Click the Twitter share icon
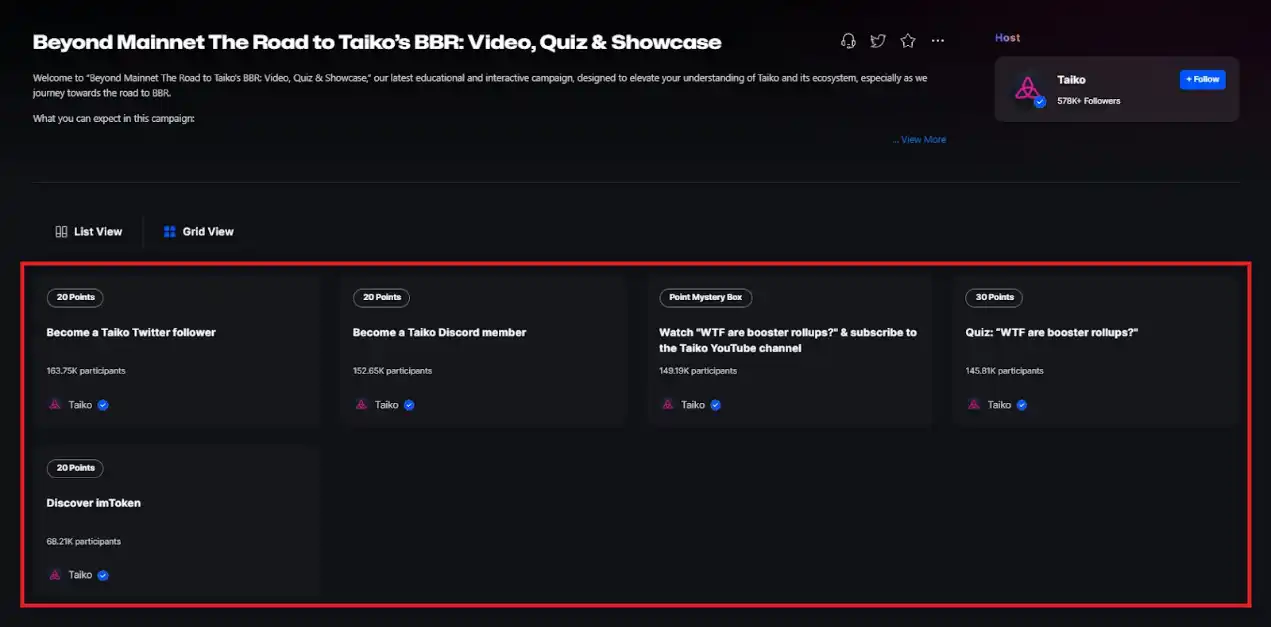 point(878,41)
